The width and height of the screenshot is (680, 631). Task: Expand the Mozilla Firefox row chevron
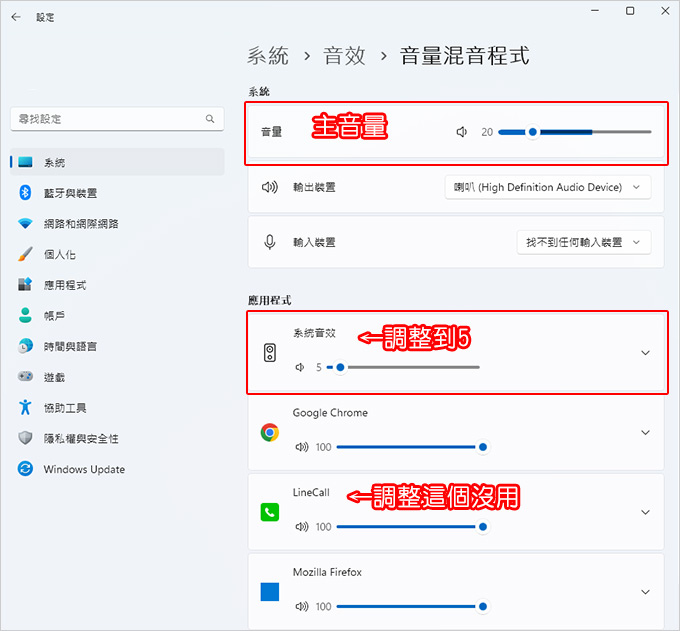tap(645, 592)
